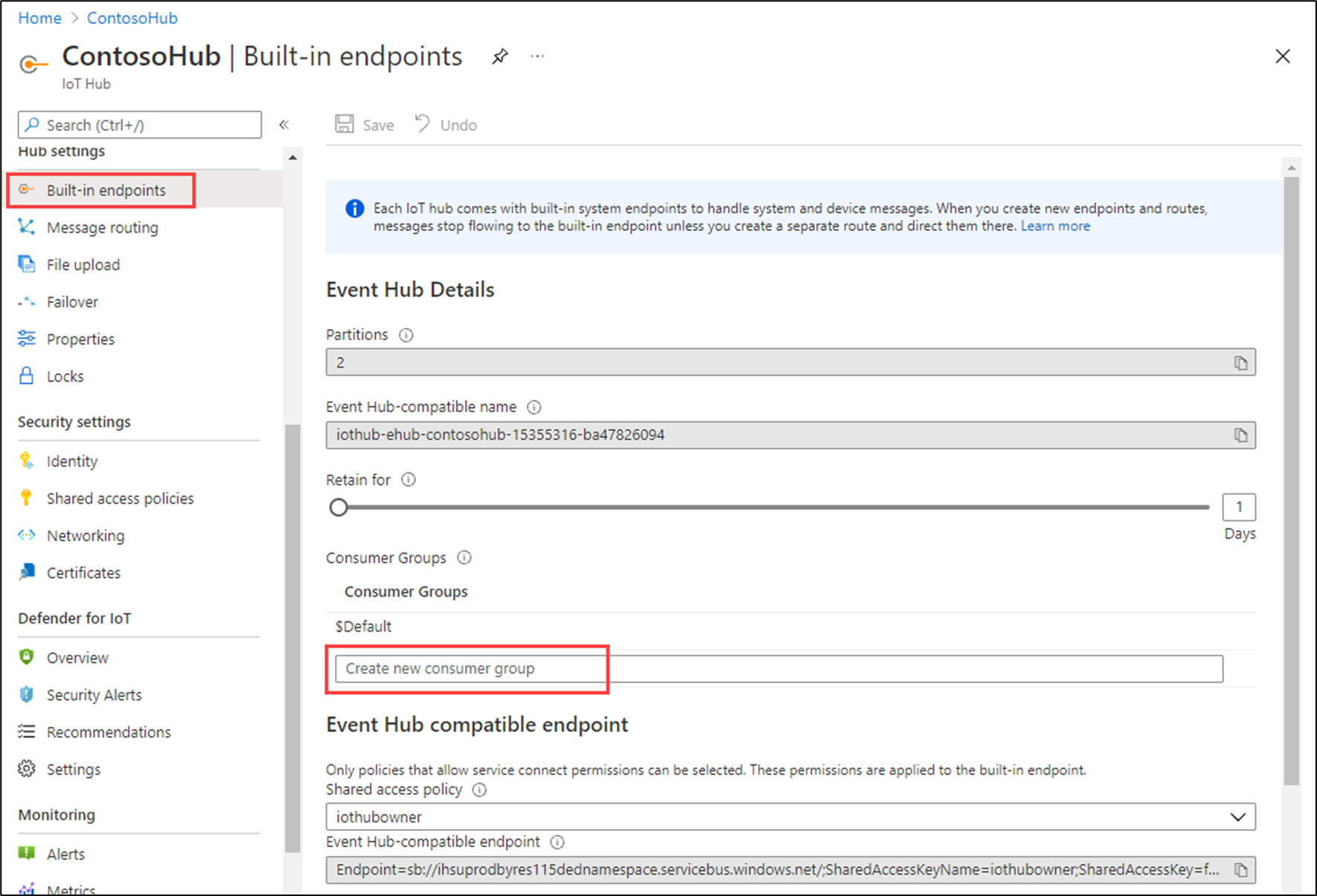Click the Retain for info icon
This screenshot has height=896, width=1317.
tap(408, 480)
